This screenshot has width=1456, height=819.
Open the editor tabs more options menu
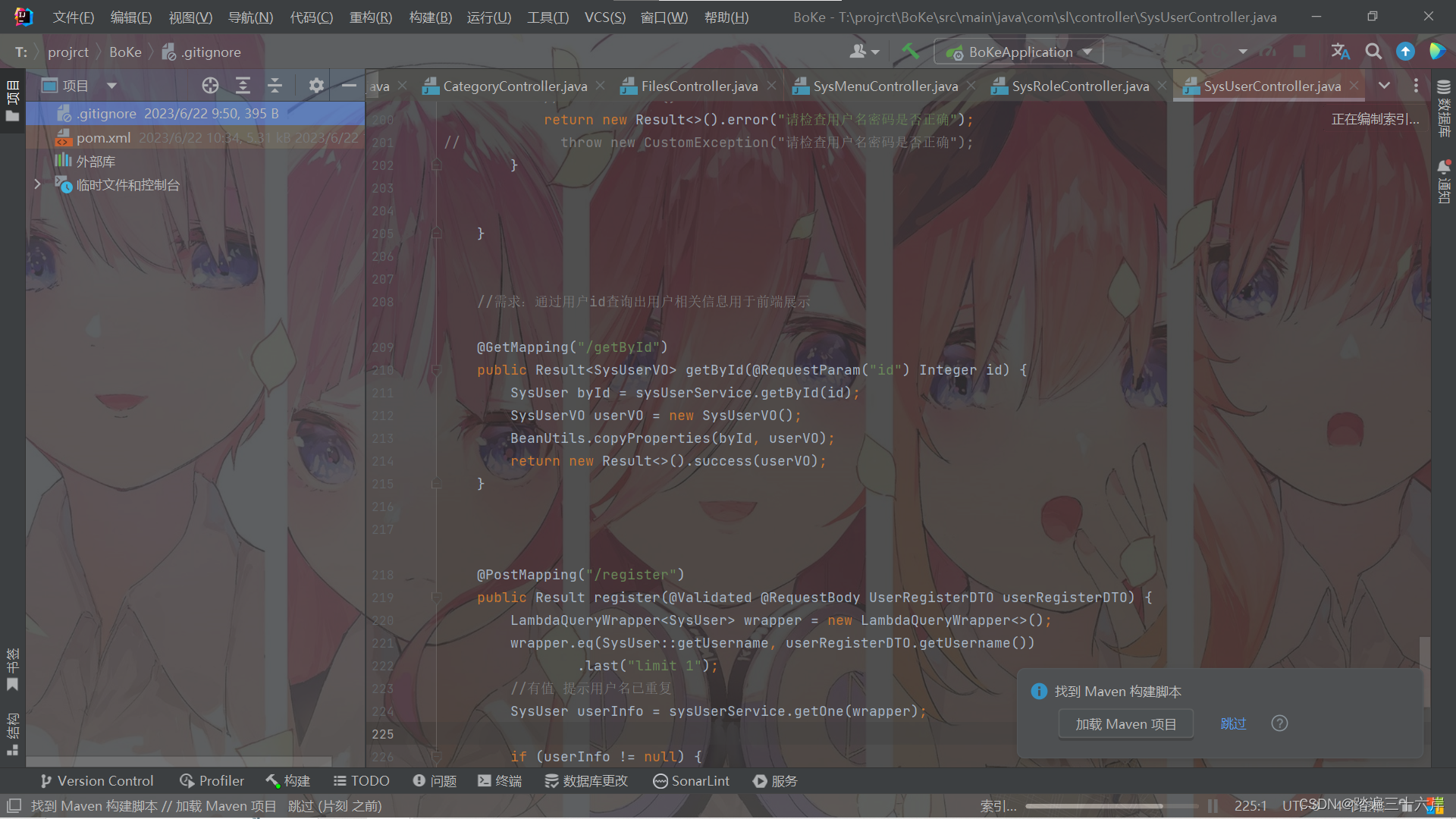coord(1416,86)
